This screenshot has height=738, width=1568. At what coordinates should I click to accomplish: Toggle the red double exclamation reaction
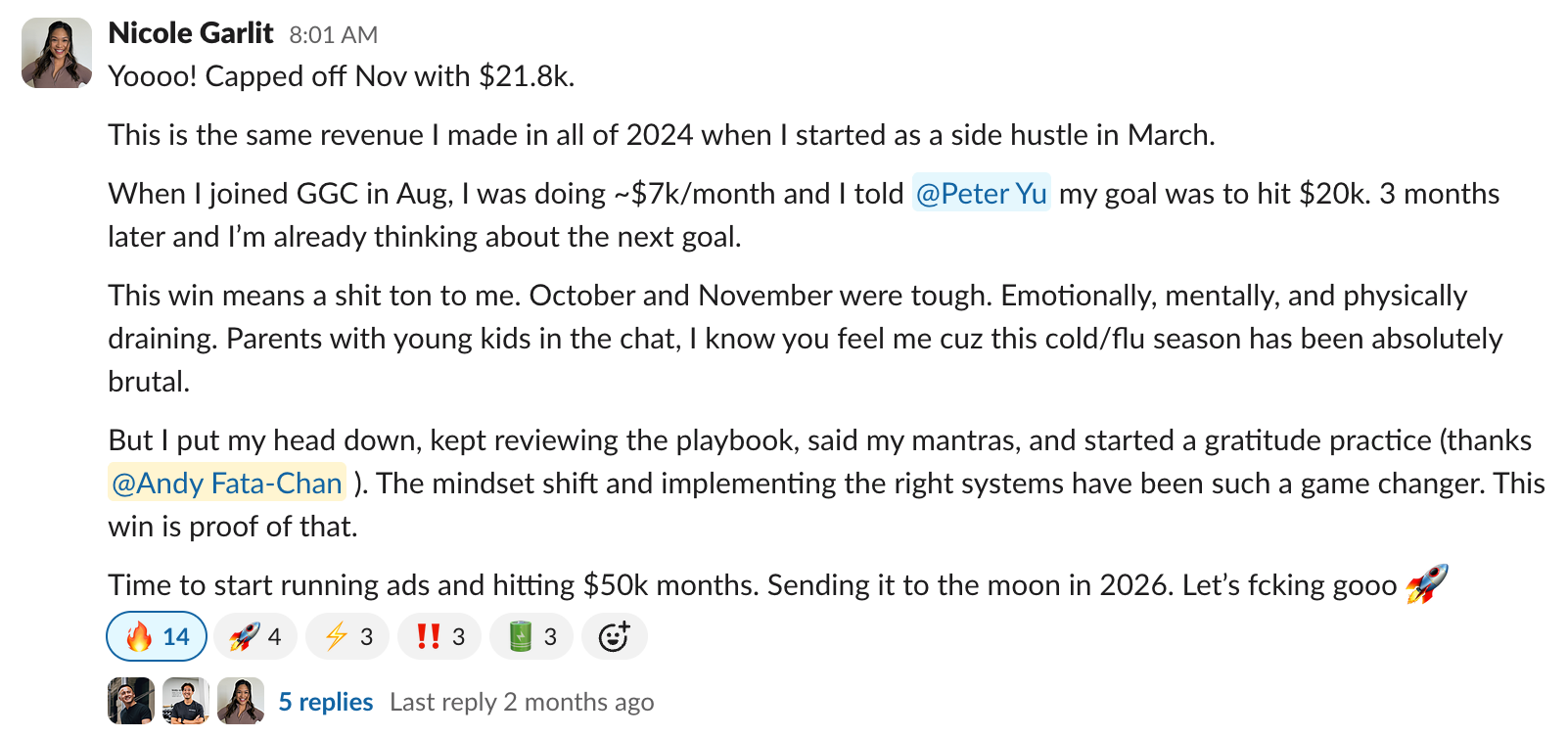pos(439,637)
